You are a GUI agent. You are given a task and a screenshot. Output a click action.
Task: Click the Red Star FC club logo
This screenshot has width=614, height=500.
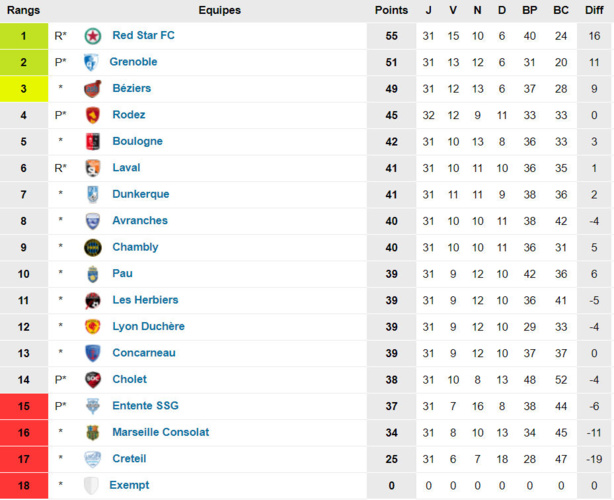[x=93, y=36]
